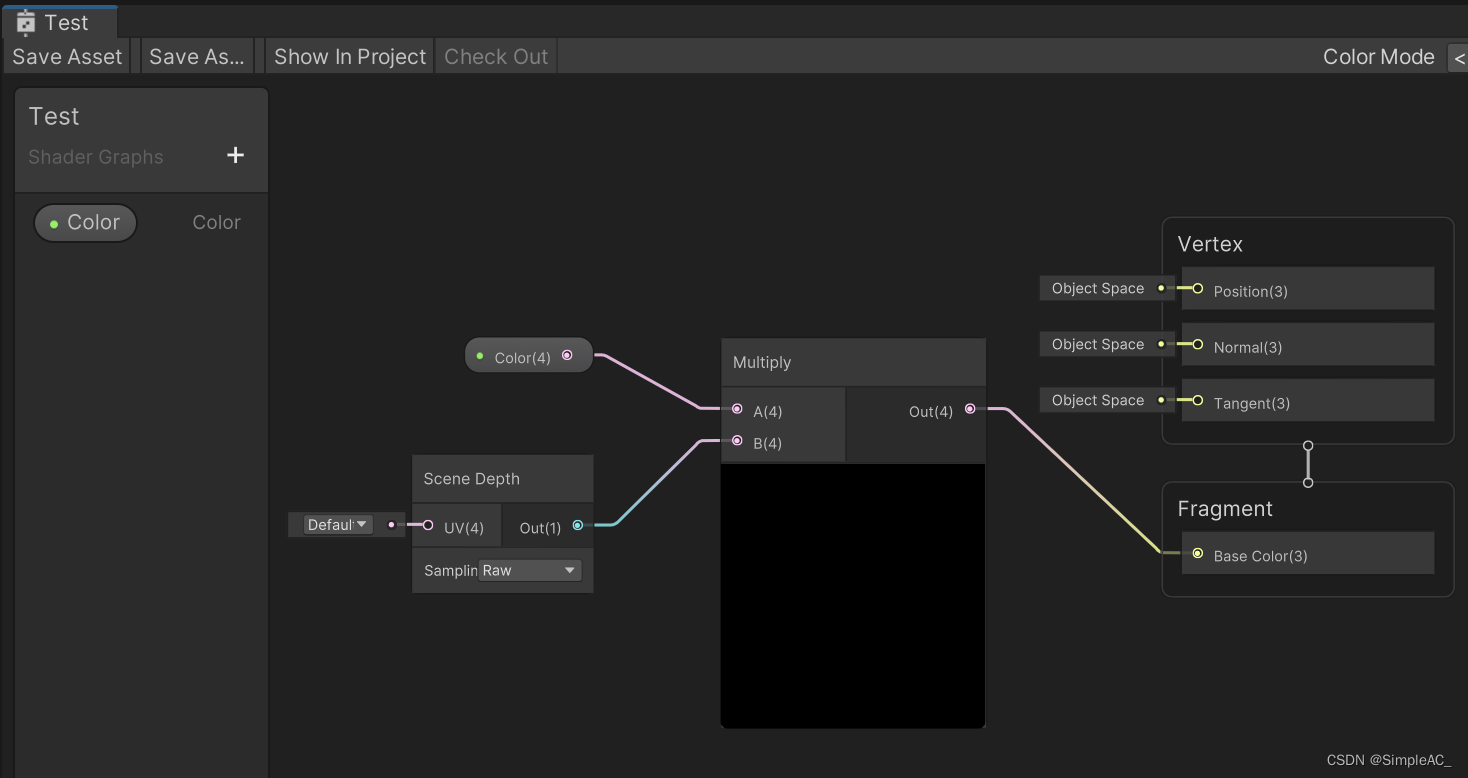Click the Multiply node preview area

click(x=853, y=595)
